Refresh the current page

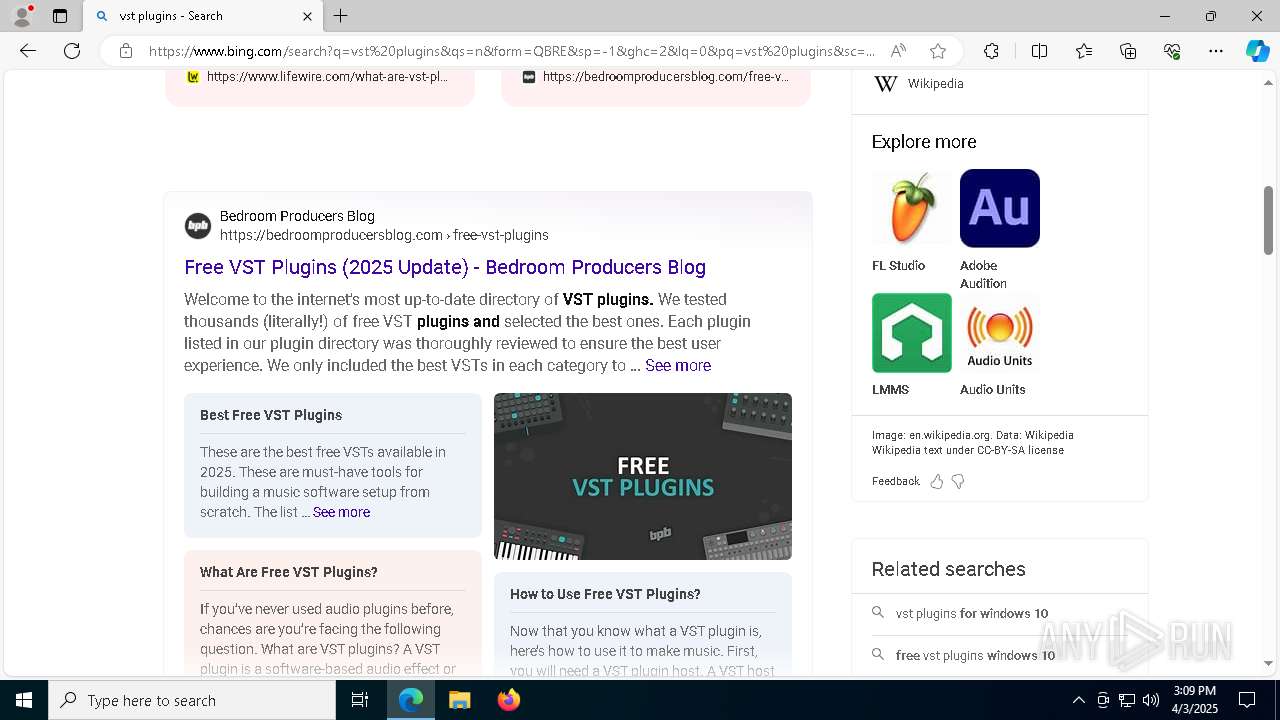(x=72, y=51)
